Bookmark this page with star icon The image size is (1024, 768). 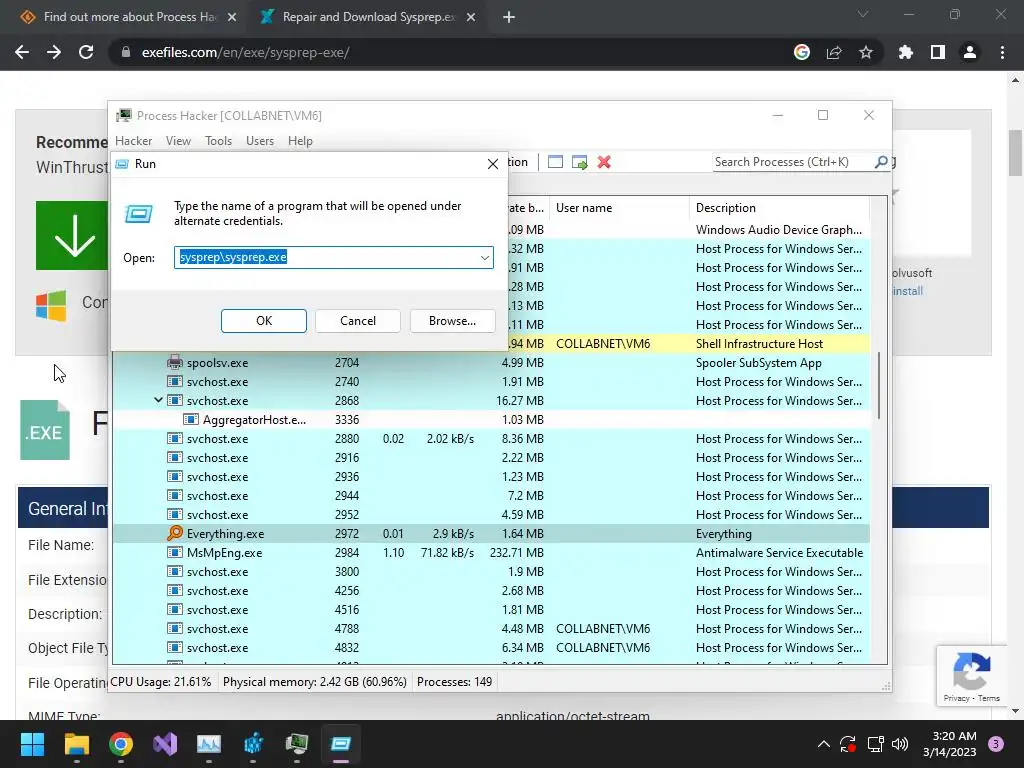(x=866, y=52)
